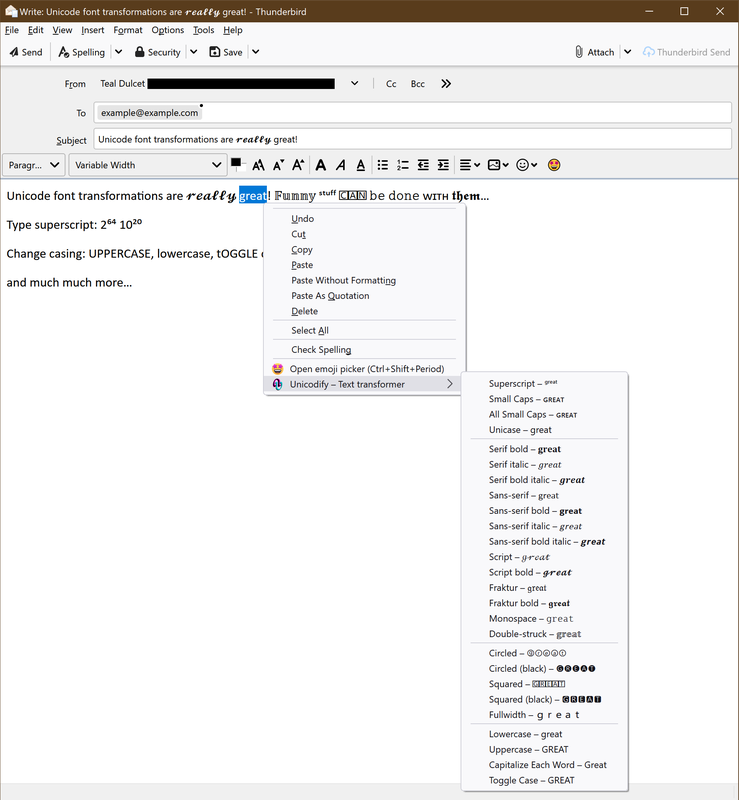Open text alignment options
This screenshot has height=800, width=739.
tap(470, 165)
